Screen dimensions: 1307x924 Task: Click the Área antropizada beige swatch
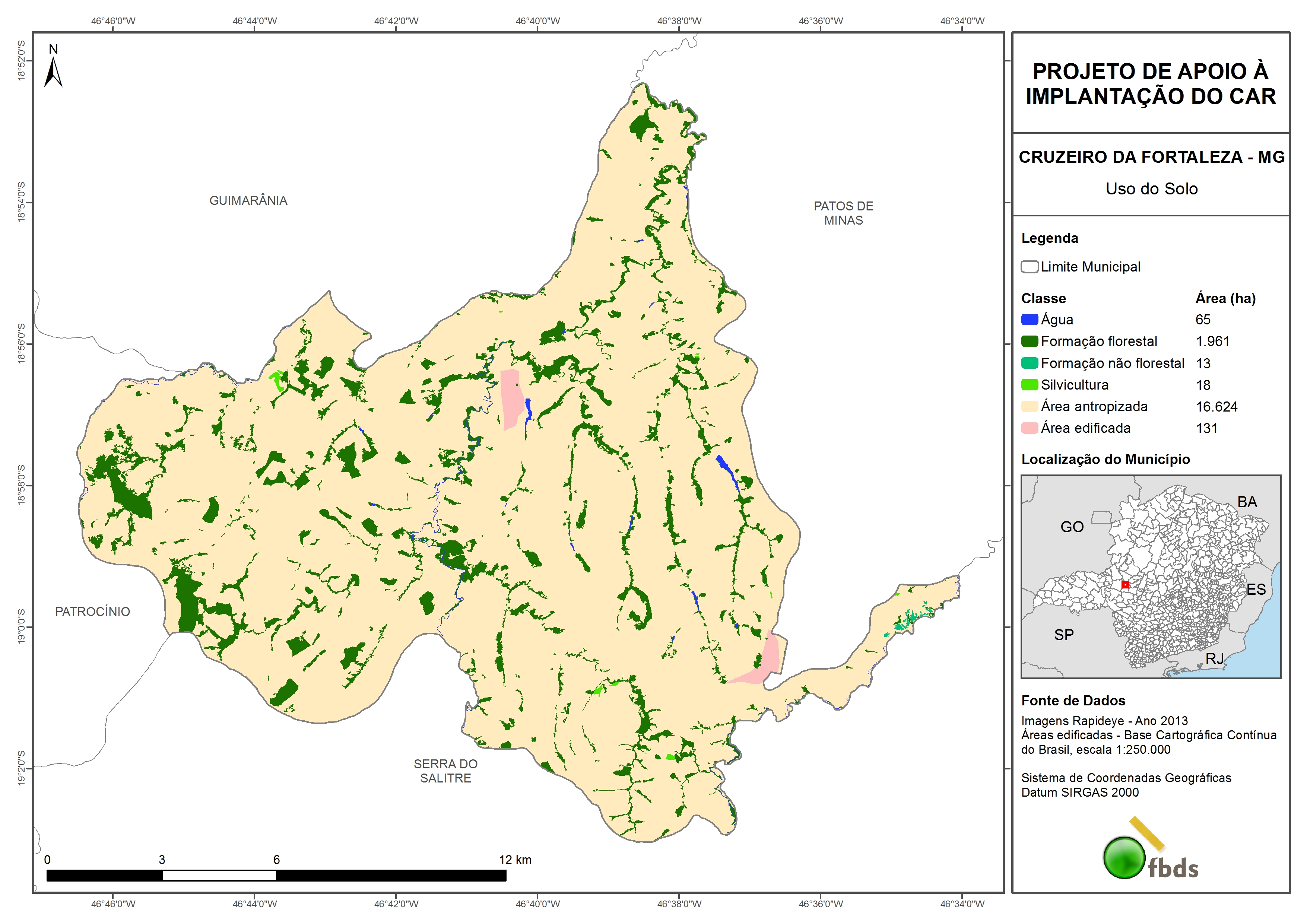click(x=1029, y=406)
